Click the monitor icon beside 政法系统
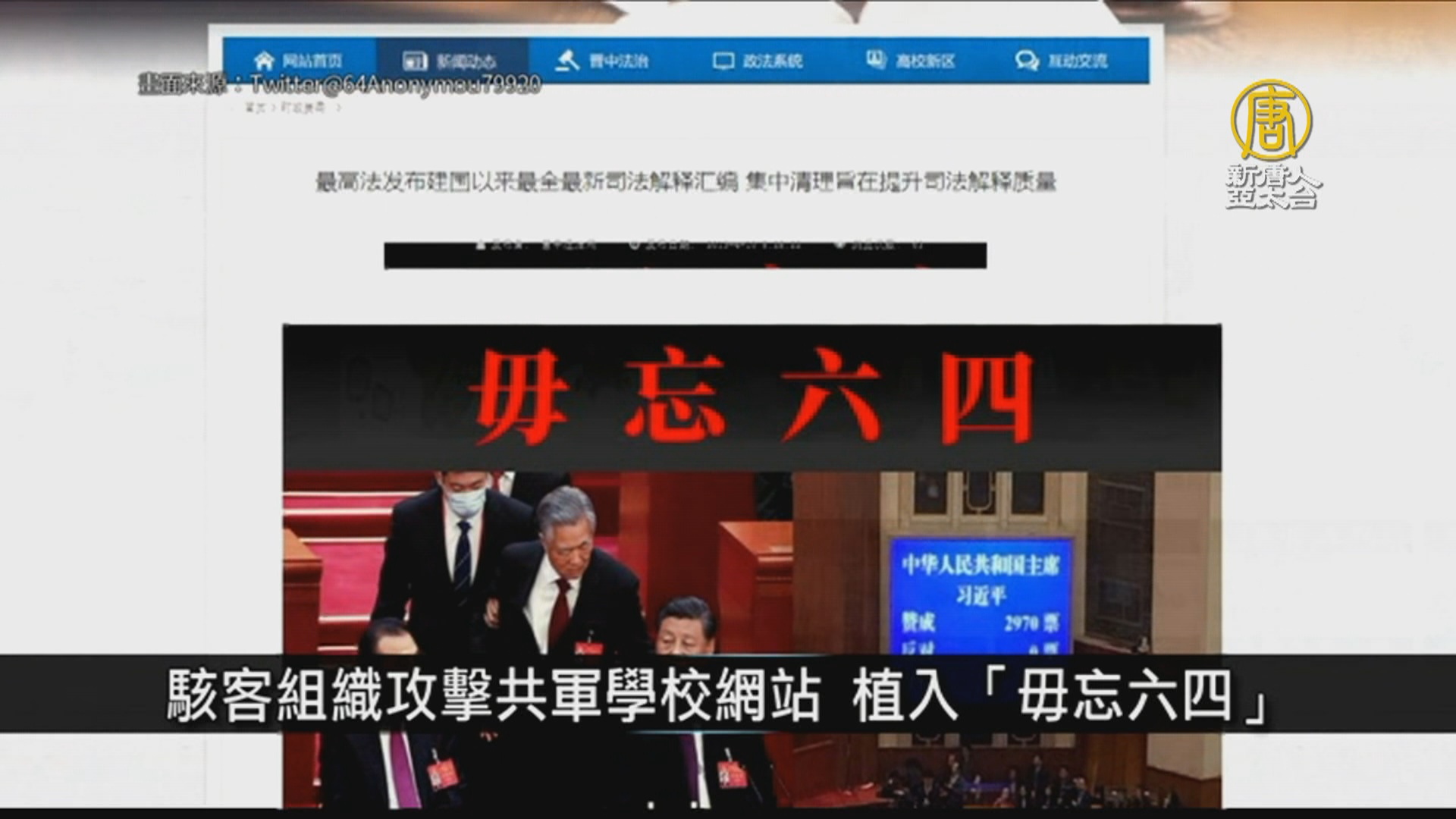The width and height of the screenshot is (1456, 819). [x=723, y=61]
